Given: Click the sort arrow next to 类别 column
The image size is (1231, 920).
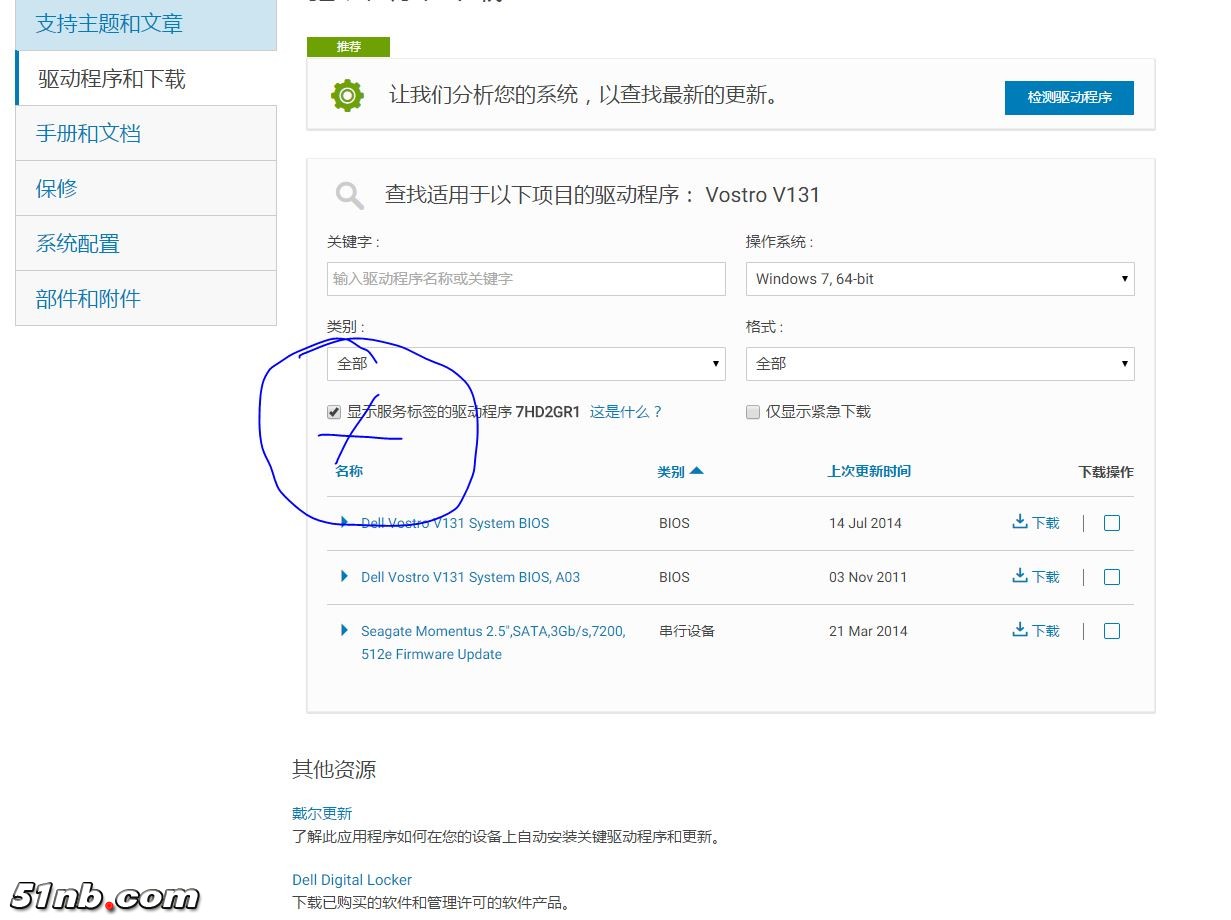Looking at the screenshot, I should point(697,471).
